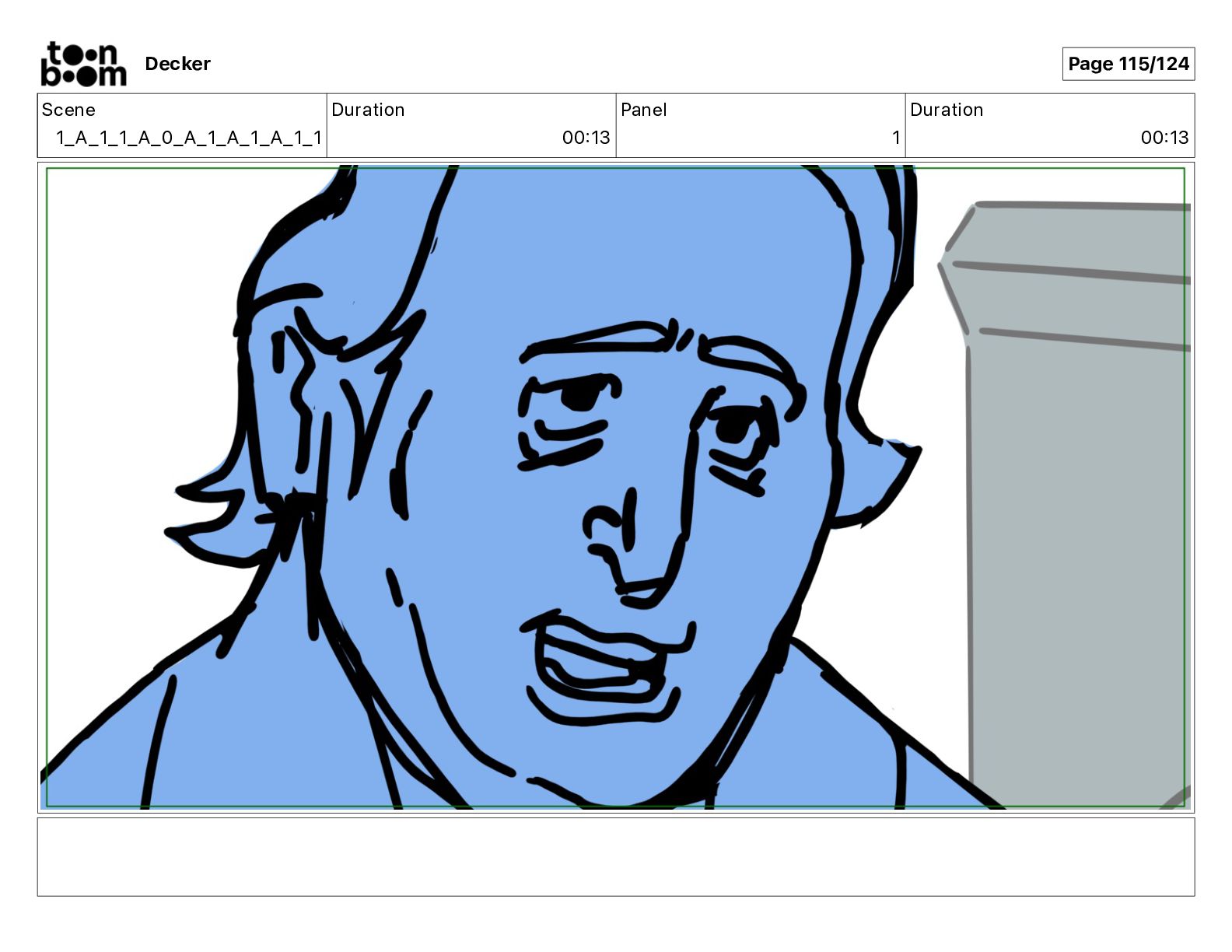Click the scene Duration label
Viewport: 1232px width, 952px height.
(368, 110)
